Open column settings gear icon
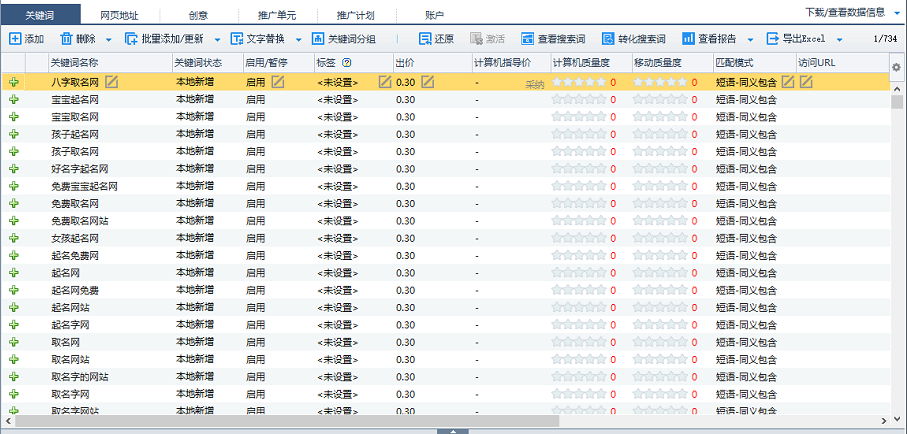 pyautogui.click(x=896, y=68)
